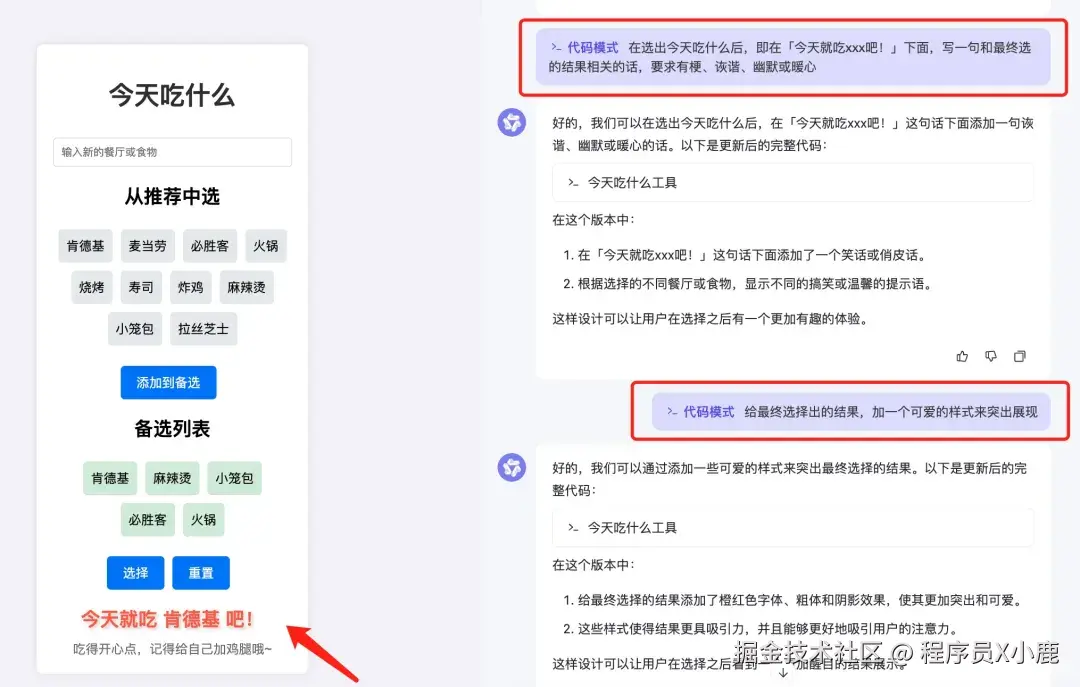
Task: Expand the second 今天吃什么工具 code block
Action: (x=791, y=527)
